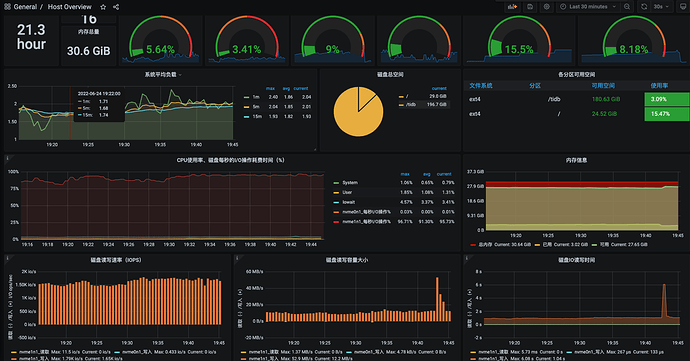The width and height of the screenshot is (690, 361).
Task: Click the 24.52 GiB available space cell
Action: pyautogui.click(x=604, y=114)
